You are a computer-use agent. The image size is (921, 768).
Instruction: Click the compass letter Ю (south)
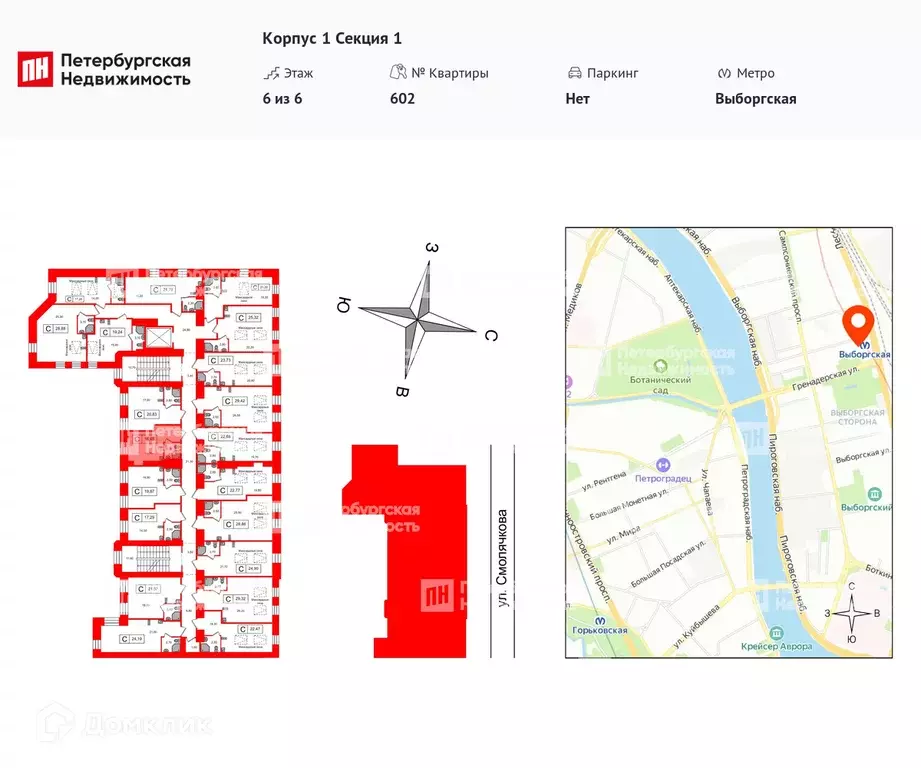[344, 305]
